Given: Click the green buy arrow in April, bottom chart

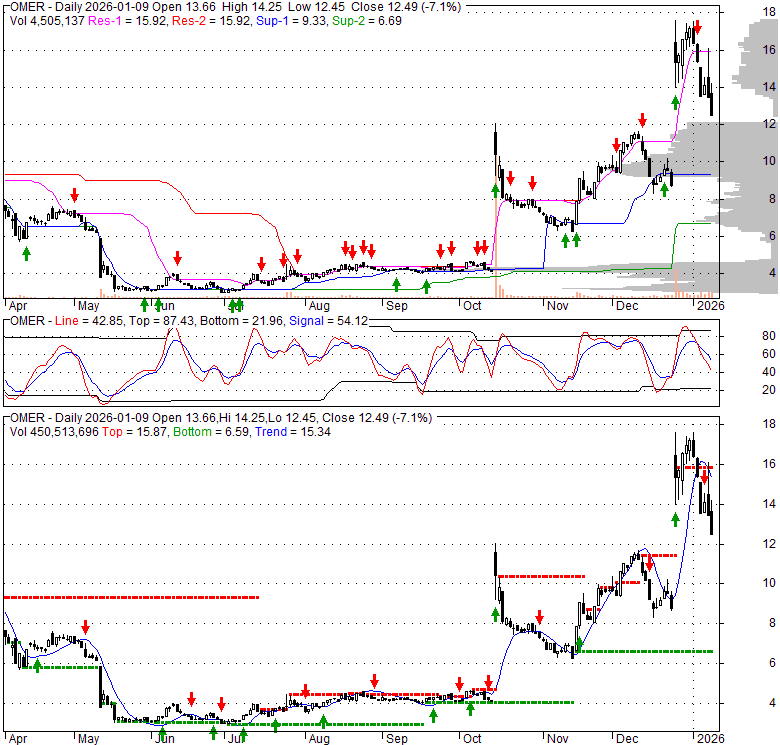Looking at the screenshot, I should click(37, 665).
